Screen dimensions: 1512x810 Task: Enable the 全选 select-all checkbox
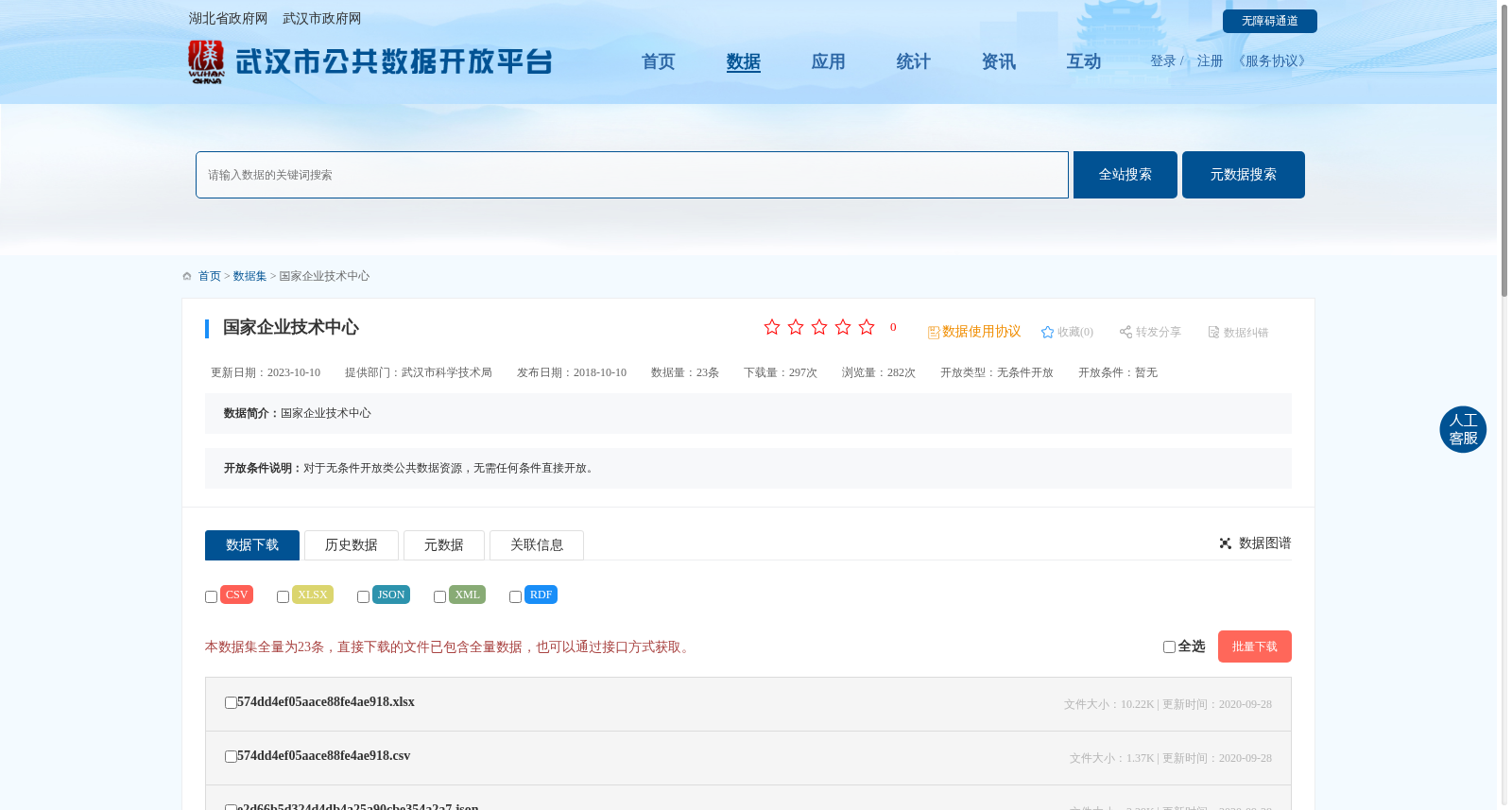1169,647
